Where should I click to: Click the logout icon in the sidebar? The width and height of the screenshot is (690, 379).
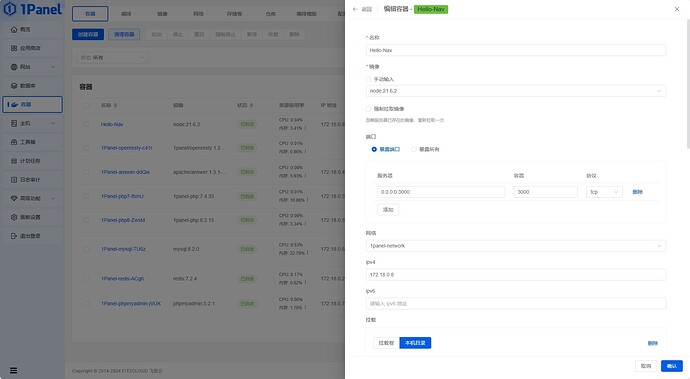pos(14,236)
